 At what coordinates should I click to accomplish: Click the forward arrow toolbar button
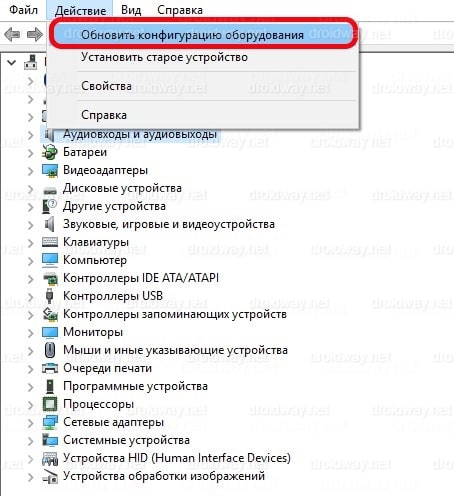pos(35,34)
